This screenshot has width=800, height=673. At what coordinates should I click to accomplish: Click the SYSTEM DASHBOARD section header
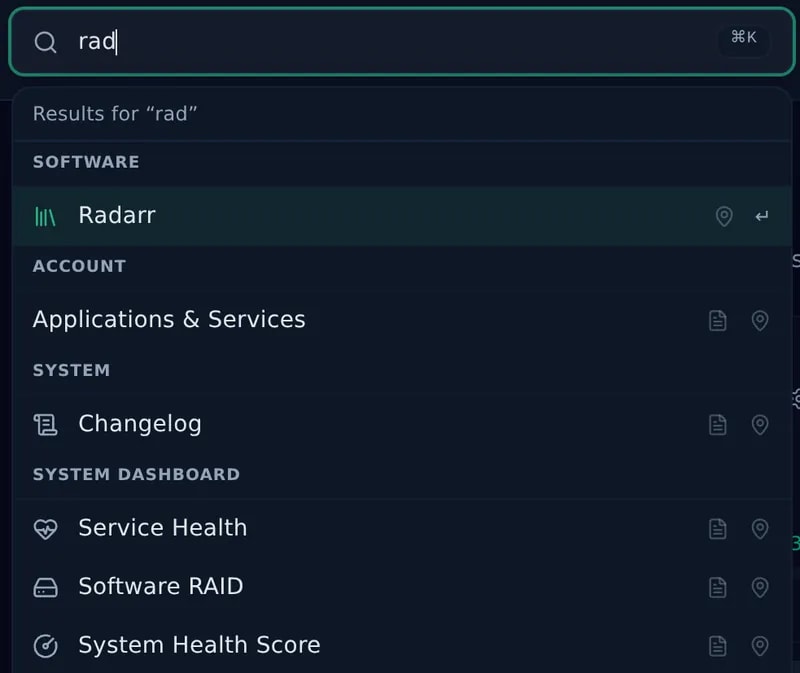click(x=136, y=475)
